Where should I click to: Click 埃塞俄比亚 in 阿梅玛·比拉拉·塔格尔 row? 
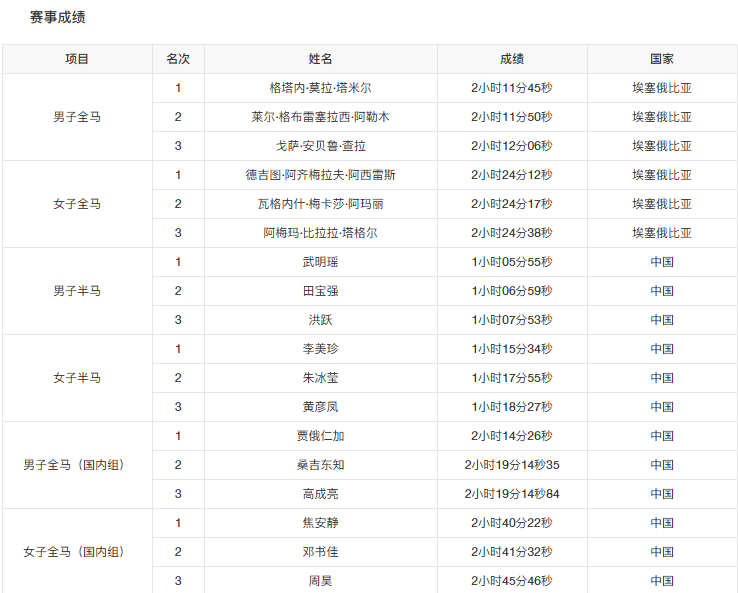click(662, 233)
